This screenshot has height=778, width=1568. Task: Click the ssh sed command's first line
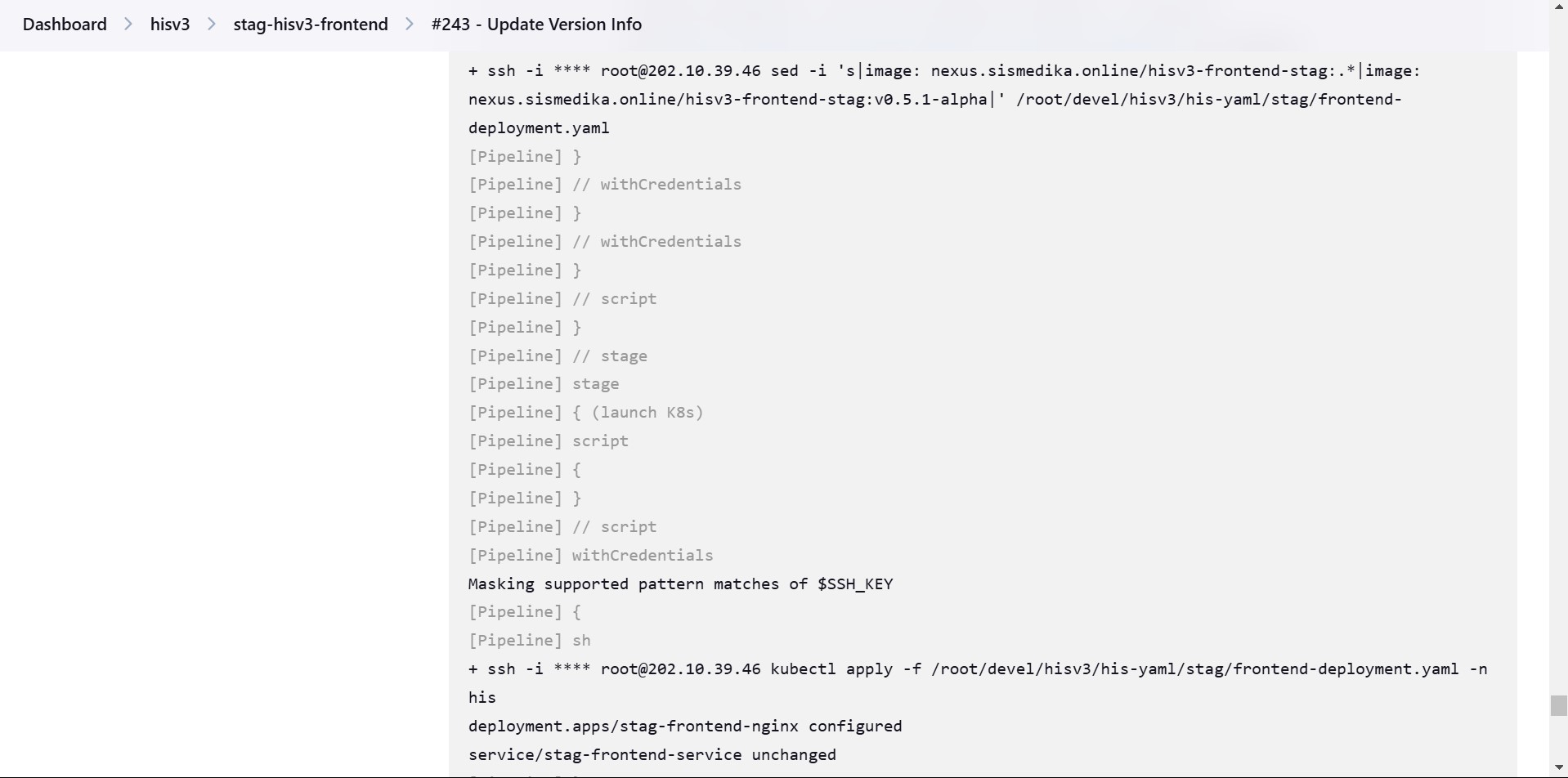click(x=944, y=71)
